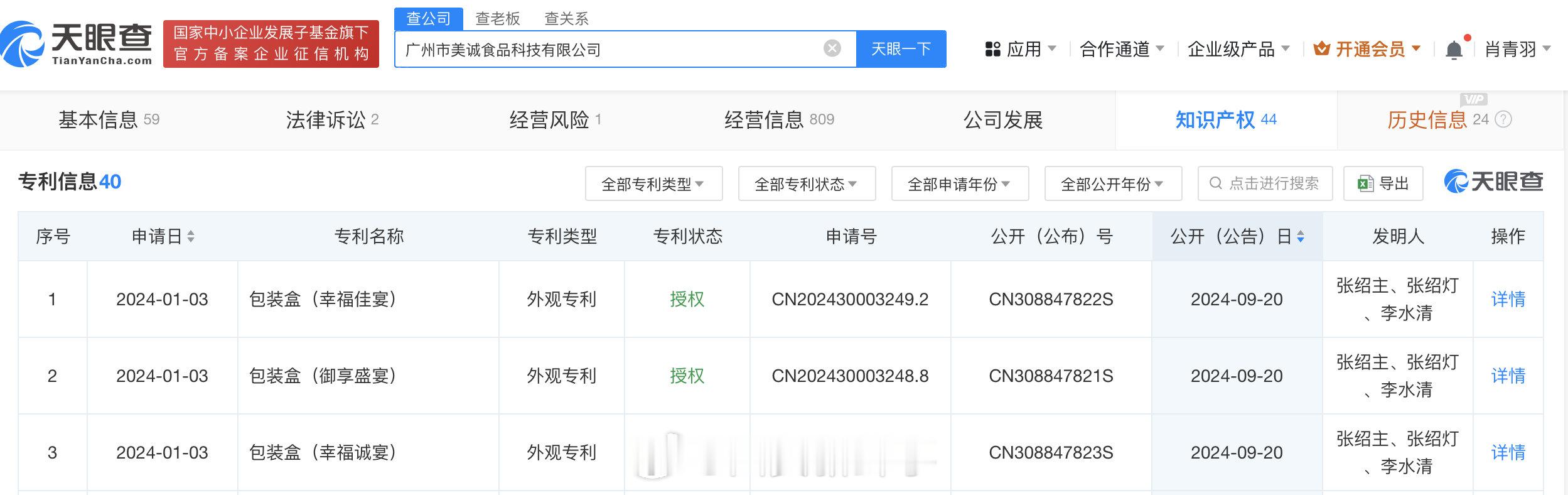This screenshot has height=495, width=1568.
Task: Open the 经营信息 tab
Action: (779, 119)
